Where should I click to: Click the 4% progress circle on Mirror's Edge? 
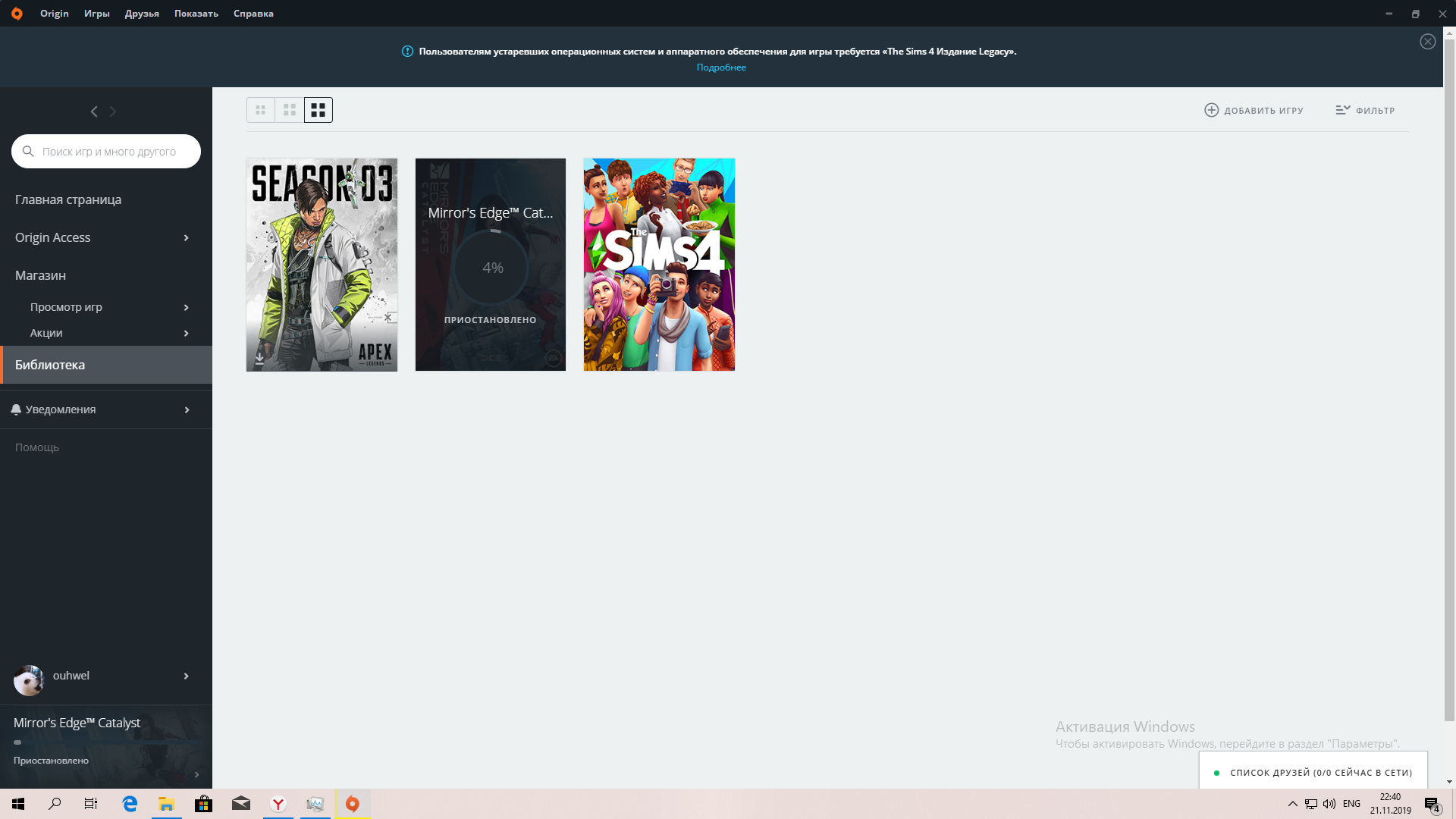point(492,268)
